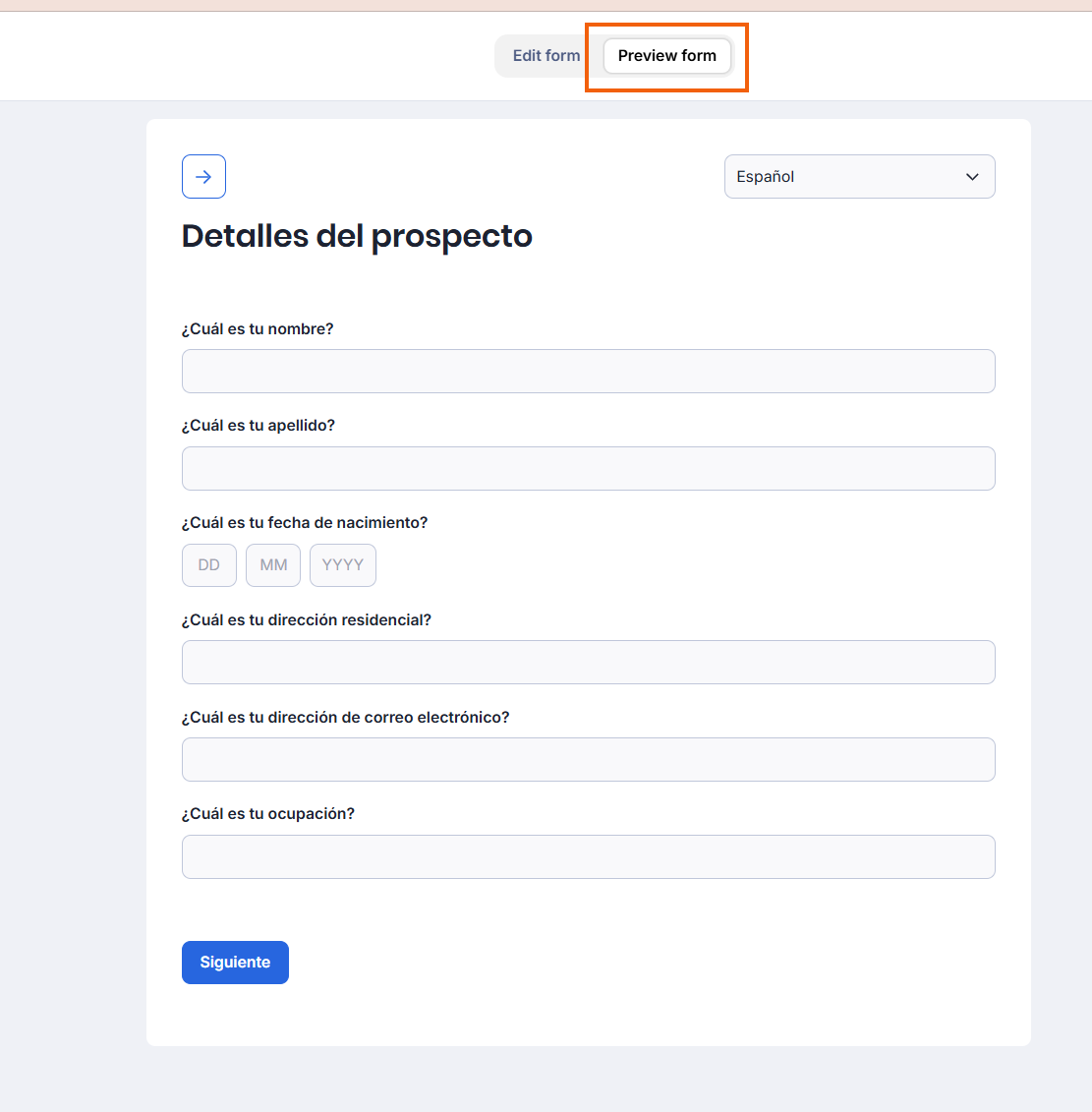The height and width of the screenshot is (1112, 1092).
Task: Click the '¿Cuál es tu nombre?' label
Action: pos(258,329)
